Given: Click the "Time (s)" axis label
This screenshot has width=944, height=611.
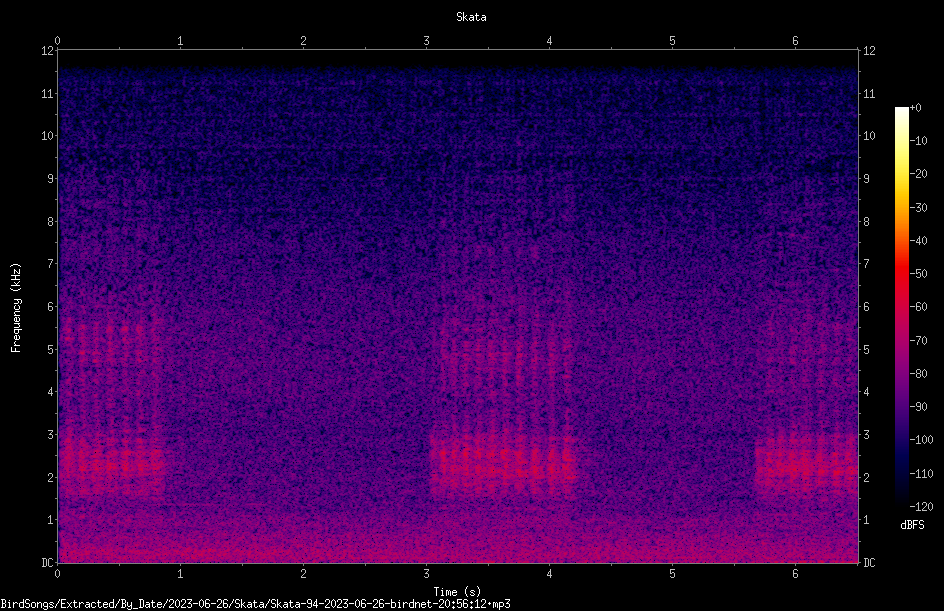Looking at the screenshot, I should (x=457, y=592).
